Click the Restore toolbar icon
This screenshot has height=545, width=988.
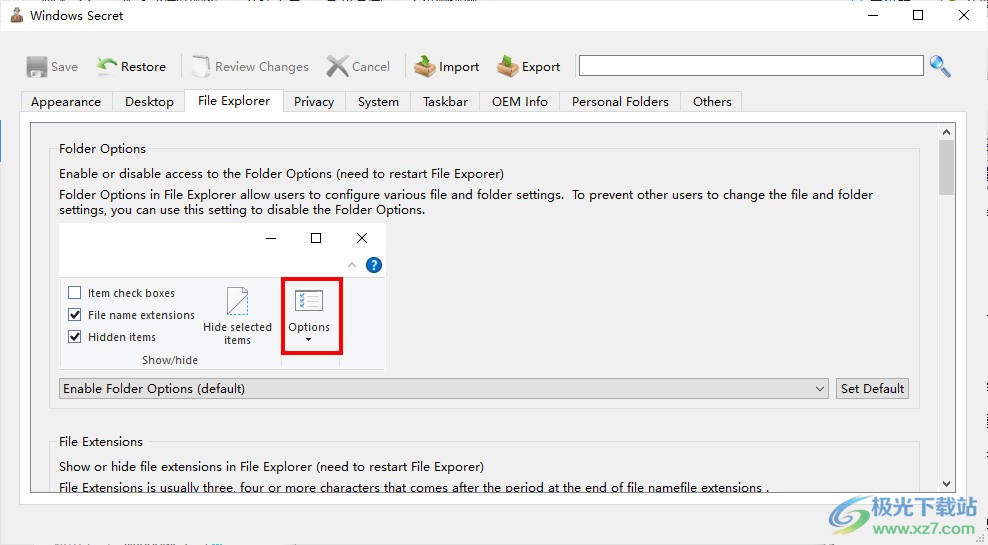tap(107, 67)
